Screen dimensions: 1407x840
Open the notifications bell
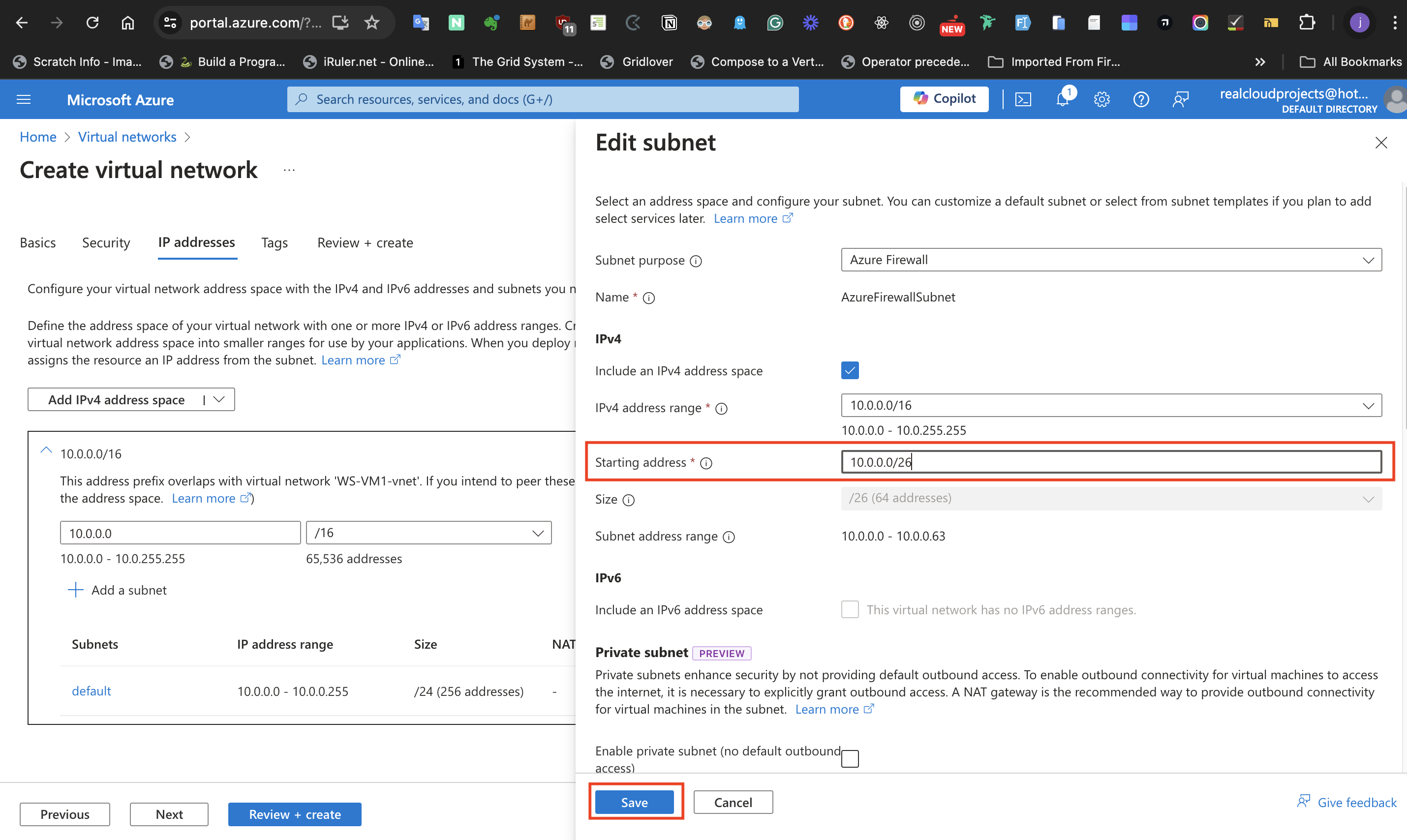(x=1062, y=100)
